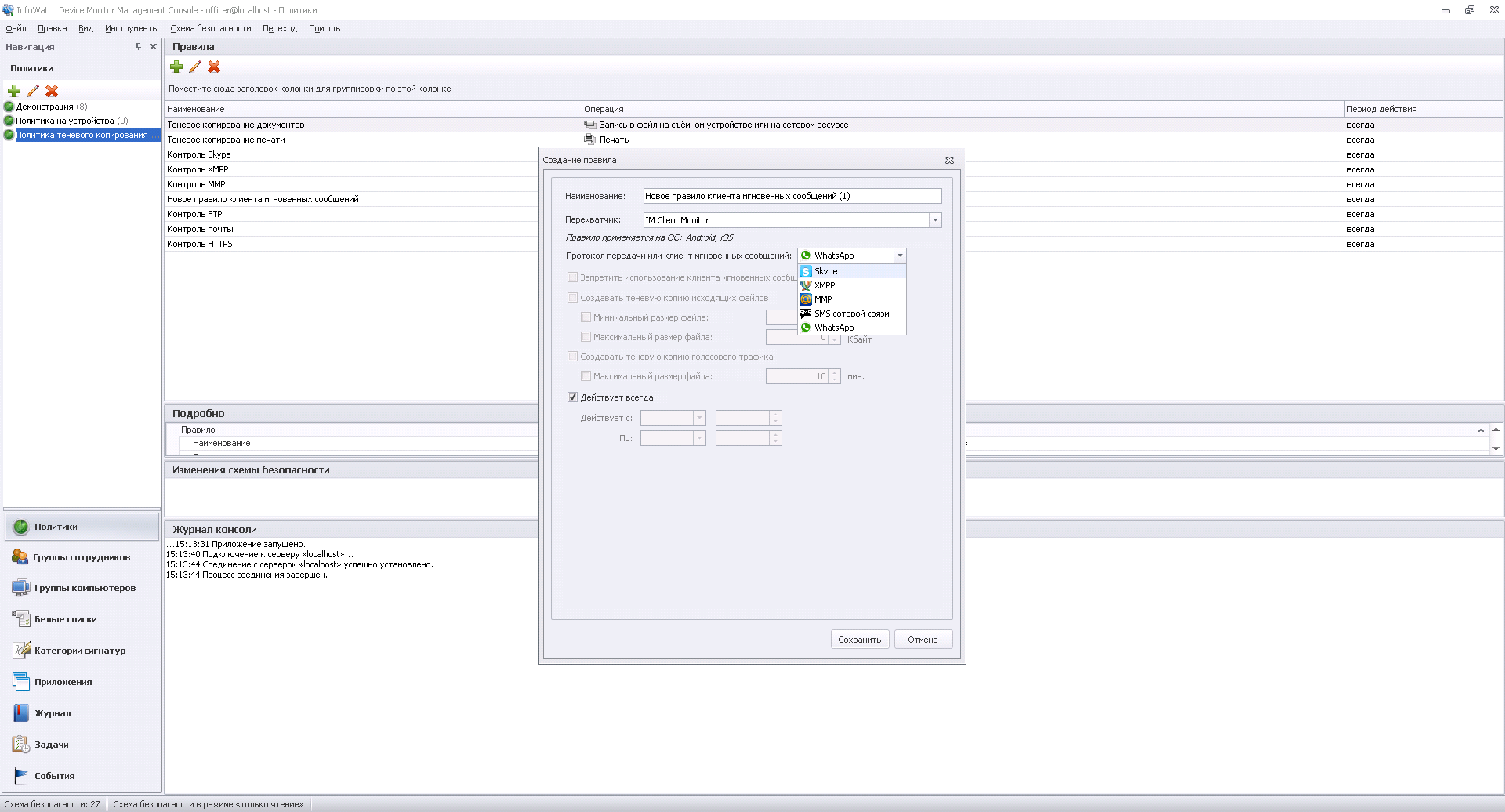Sort rules by Период действия column

1423,109
